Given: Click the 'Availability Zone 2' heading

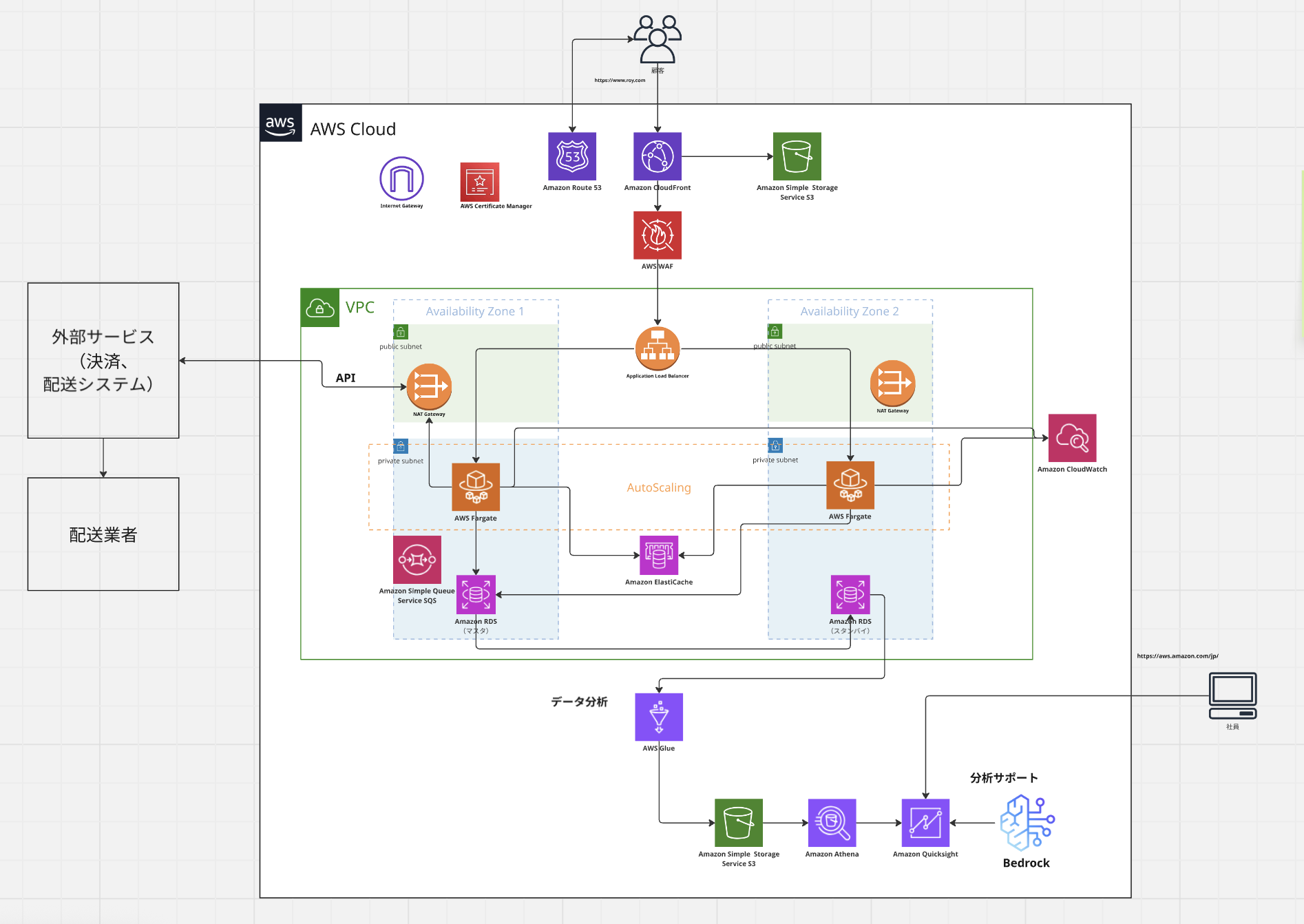Looking at the screenshot, I should click(x=850, y=311).
